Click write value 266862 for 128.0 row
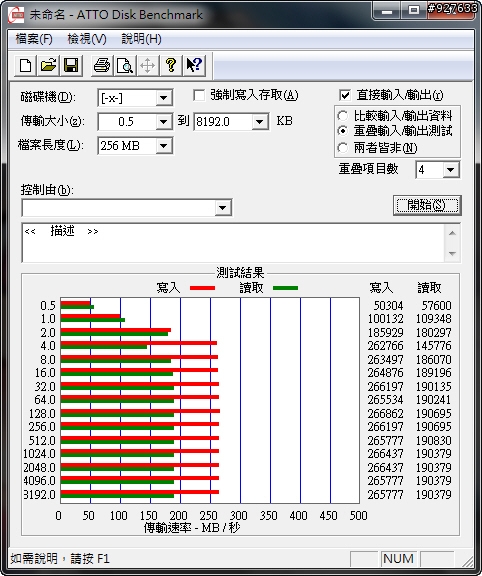The width and height of the screenshot is (482, 576). pyautogui.click(x=385, y=414)
